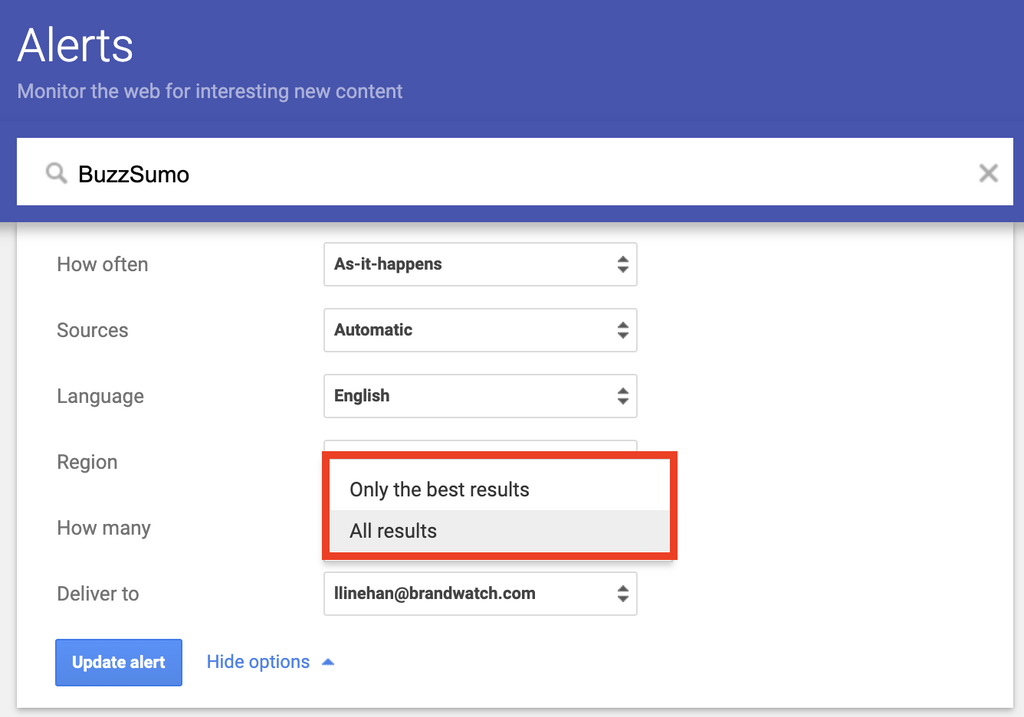Click the "How often" label
This screenshot has height=717, width=1024.
pyautogui.click(x=102, y=265)
